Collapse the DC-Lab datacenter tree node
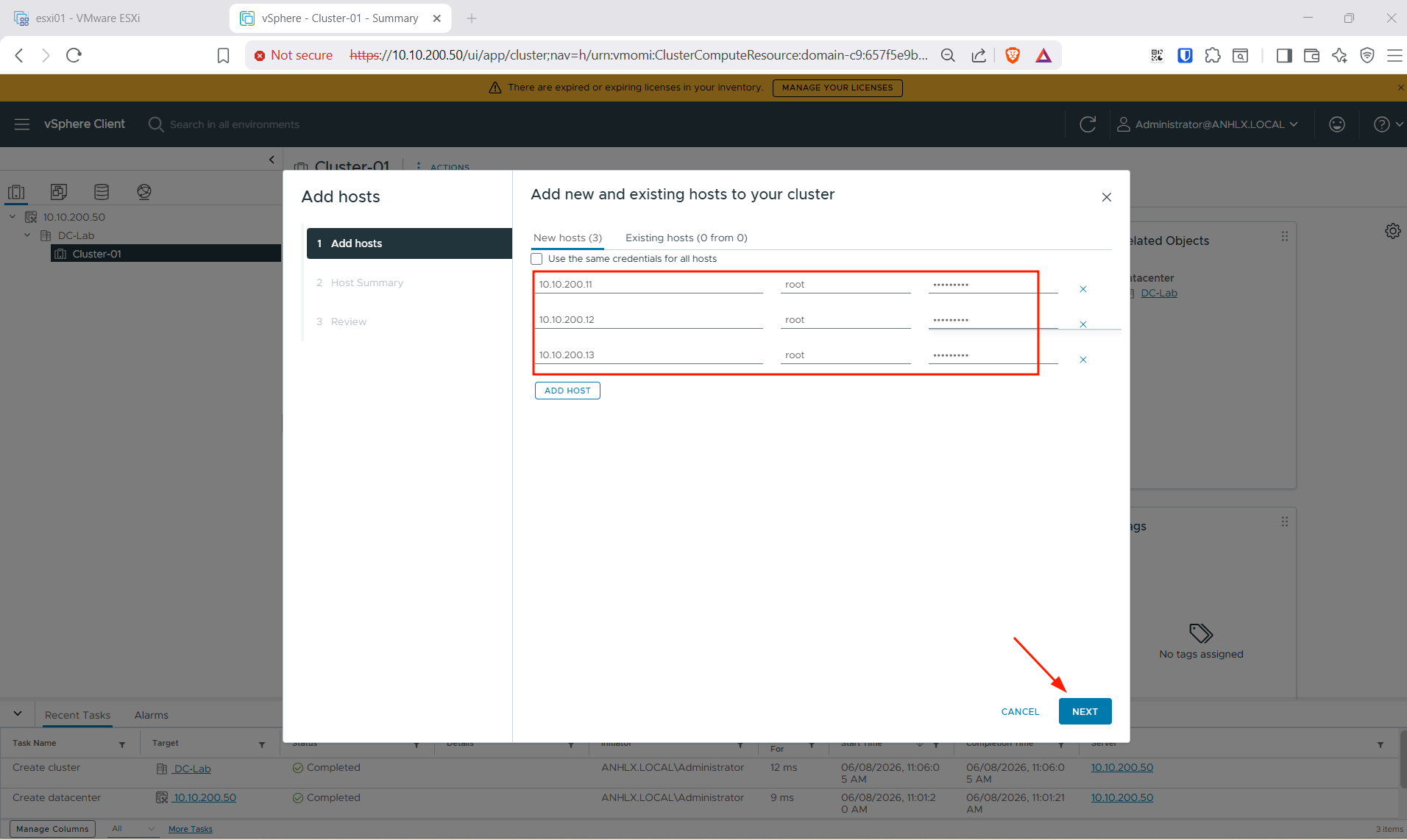The image size is (1407, 840). (27, 235)
